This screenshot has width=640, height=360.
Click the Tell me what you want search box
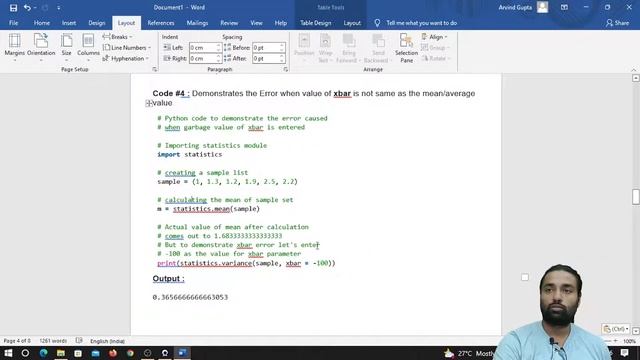(x=421, y=23)
